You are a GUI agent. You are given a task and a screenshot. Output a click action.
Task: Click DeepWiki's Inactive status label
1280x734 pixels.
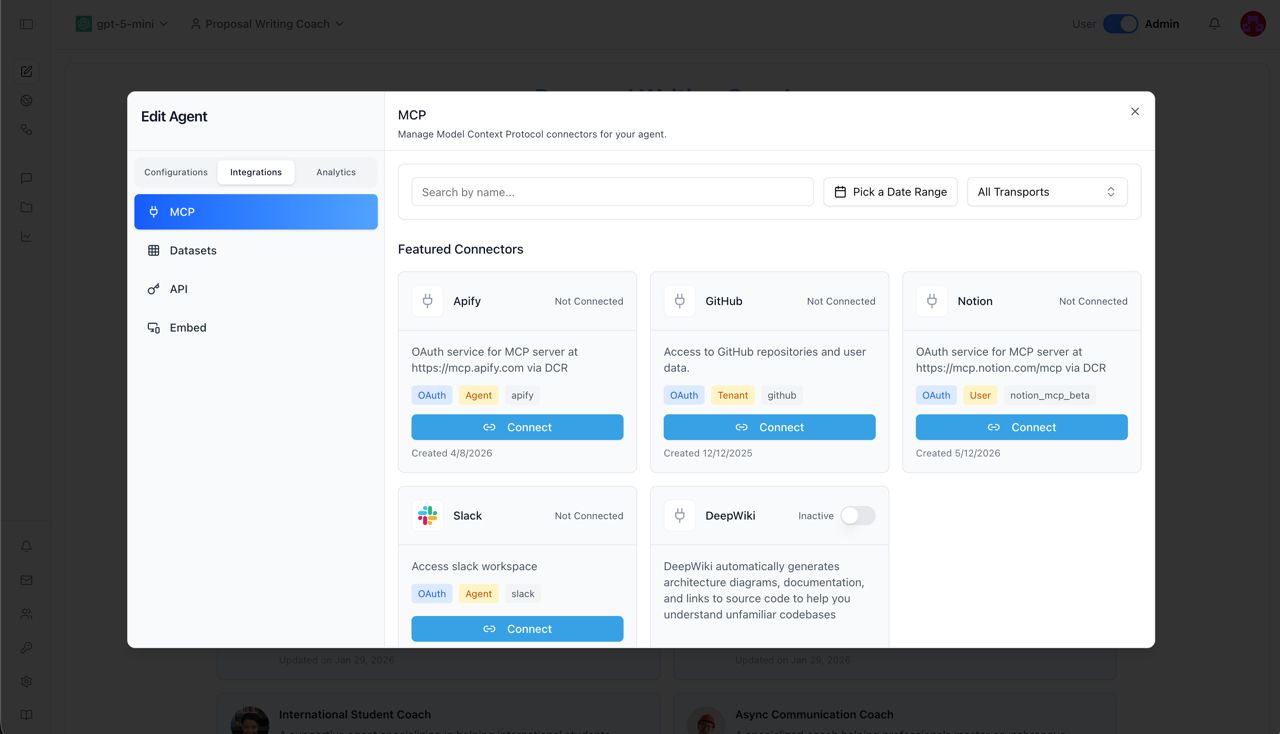pyautogui.click(x=816, y=516)
